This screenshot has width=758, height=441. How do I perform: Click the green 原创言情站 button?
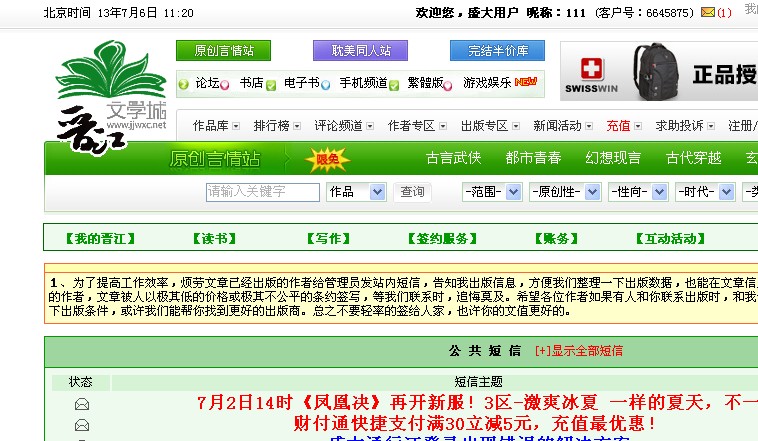point(223,50)
